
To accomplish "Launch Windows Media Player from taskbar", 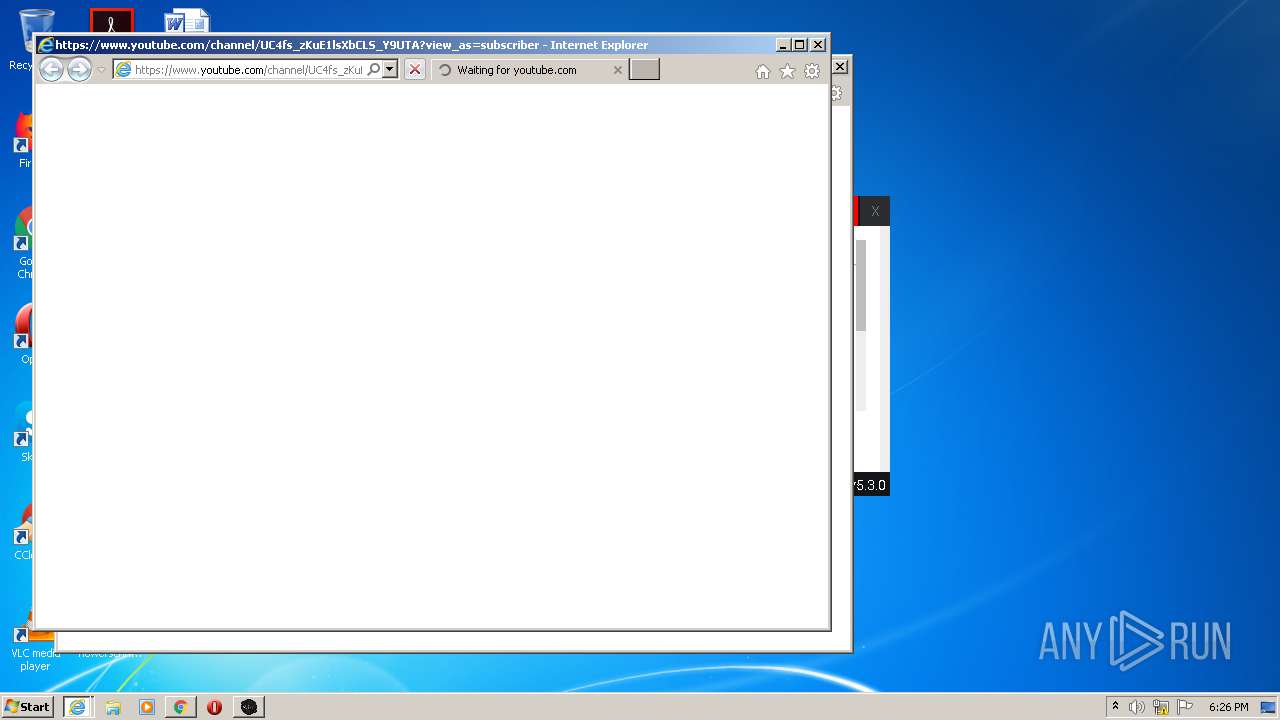I will click(147, 707).
